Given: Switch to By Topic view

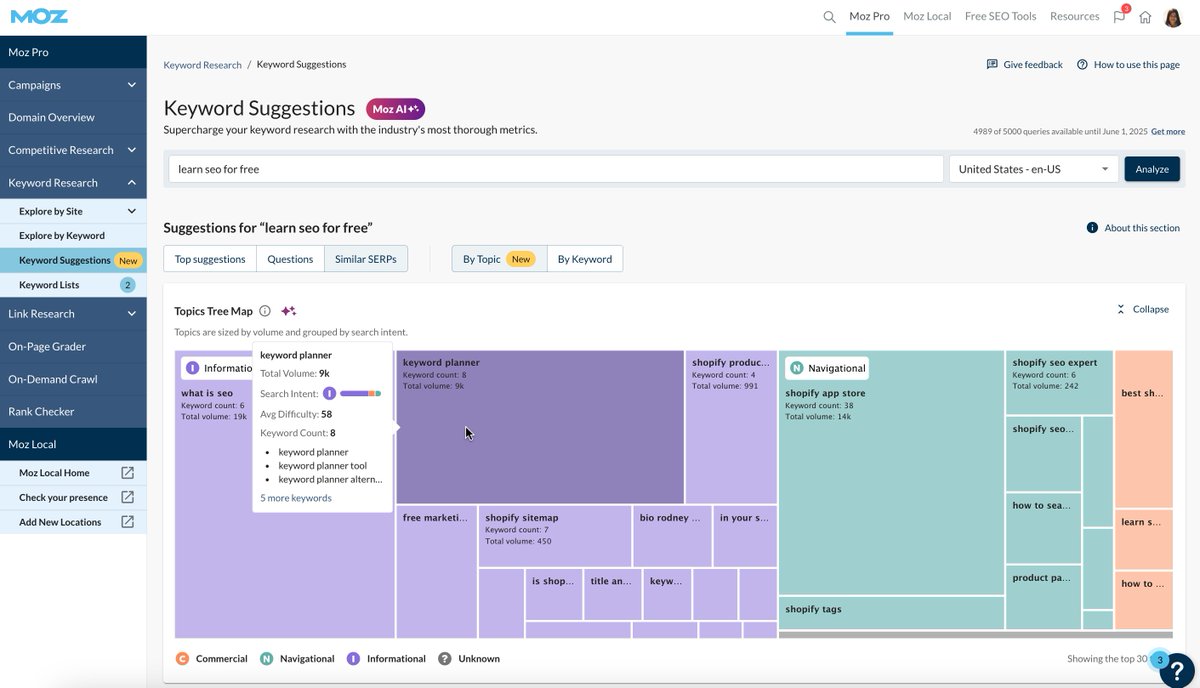Looking at the screenshot, I should coord(499,259).
